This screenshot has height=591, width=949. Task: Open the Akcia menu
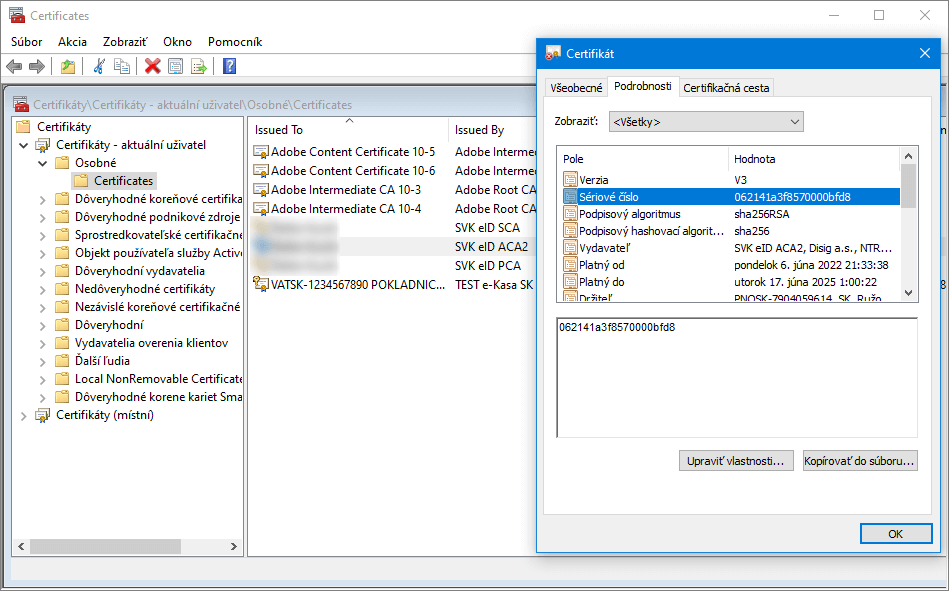pyautogui.click(x=72, y=42)
